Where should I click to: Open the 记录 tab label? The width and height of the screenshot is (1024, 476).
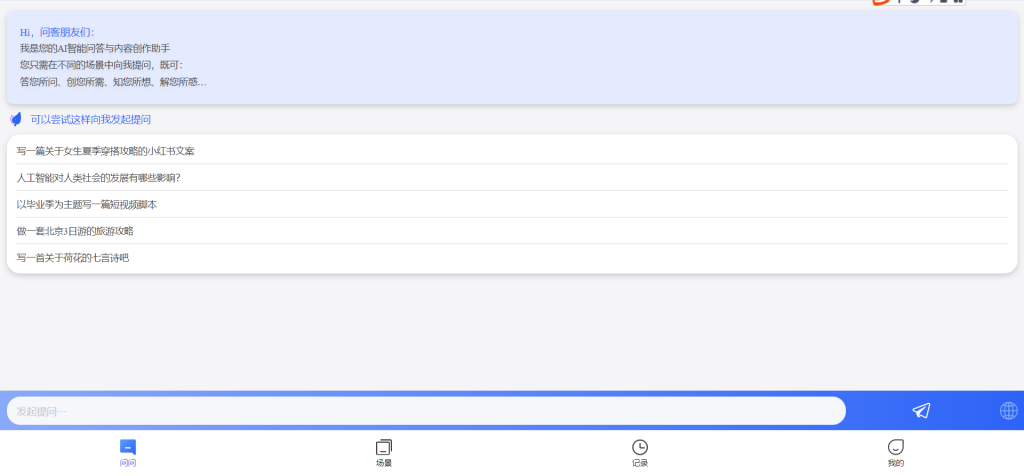pos(640,464)
